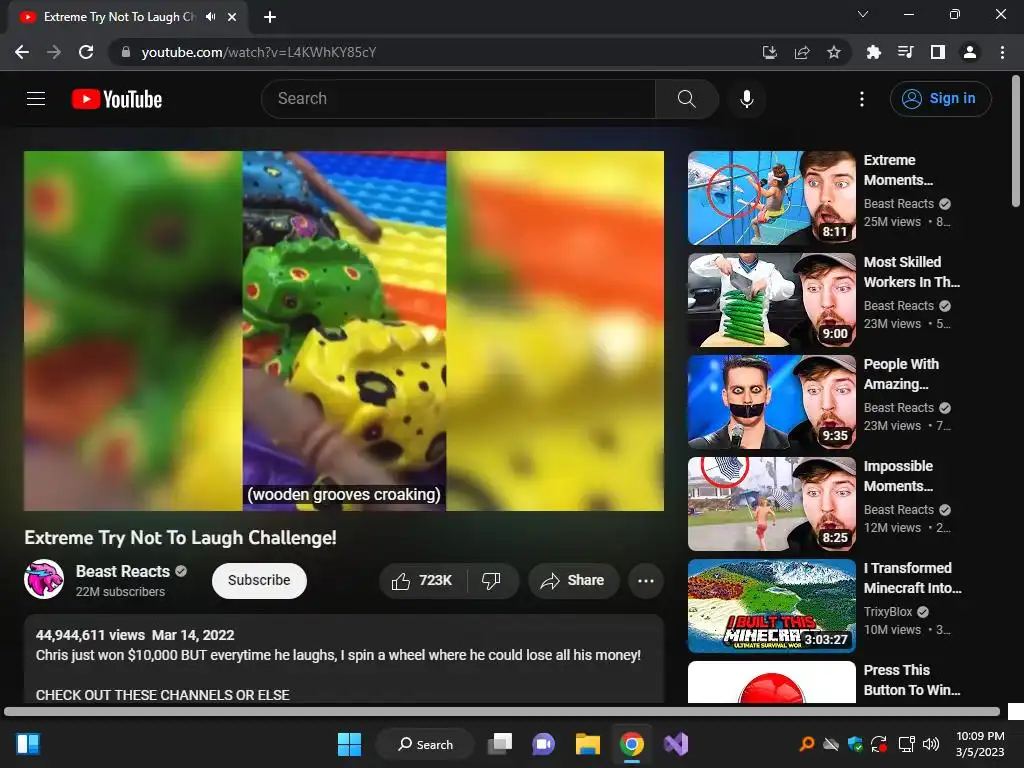This screenshot has height=768, width=1024.
Task: Open Extreme Moments video thumbnail
Action: click(772, 198)
